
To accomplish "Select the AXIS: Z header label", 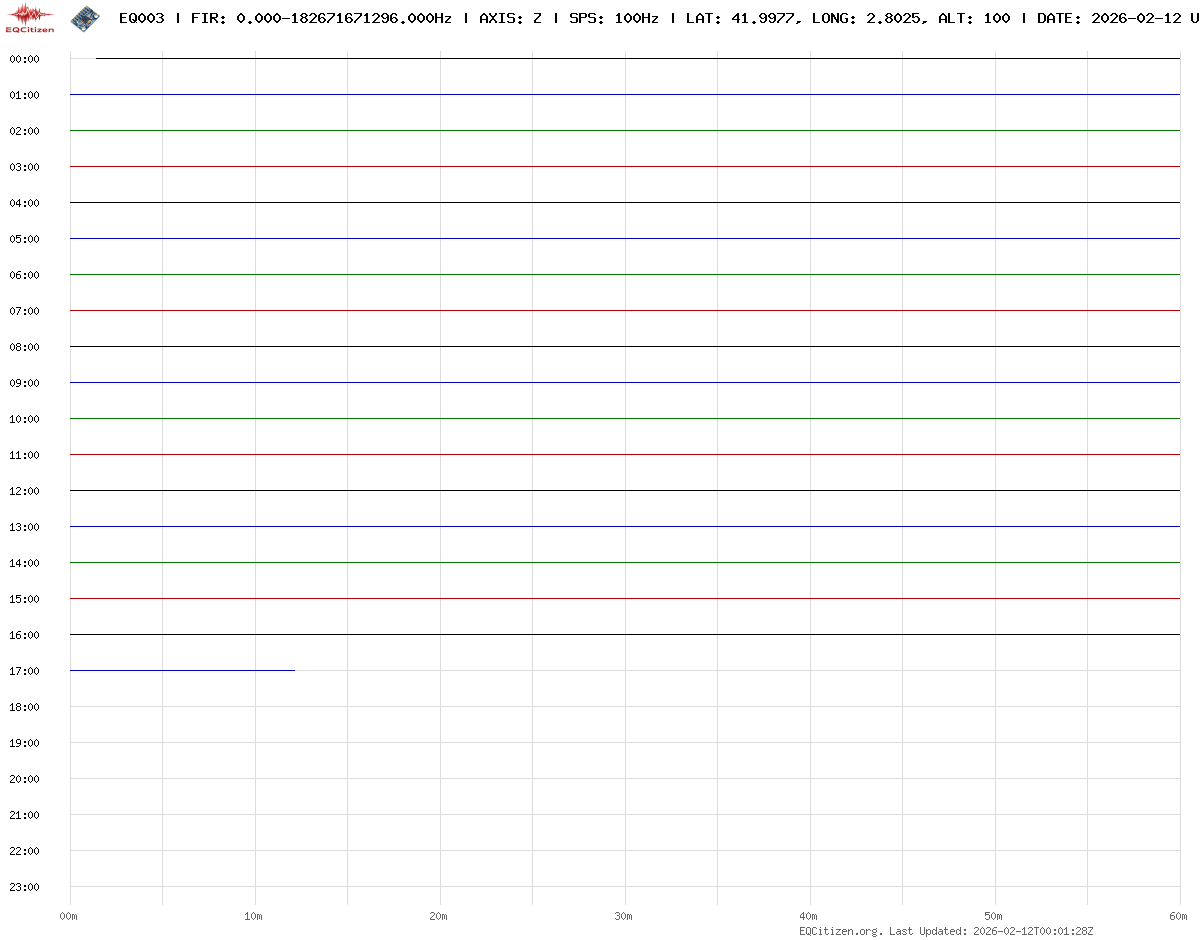I will (x=510, y=18).
